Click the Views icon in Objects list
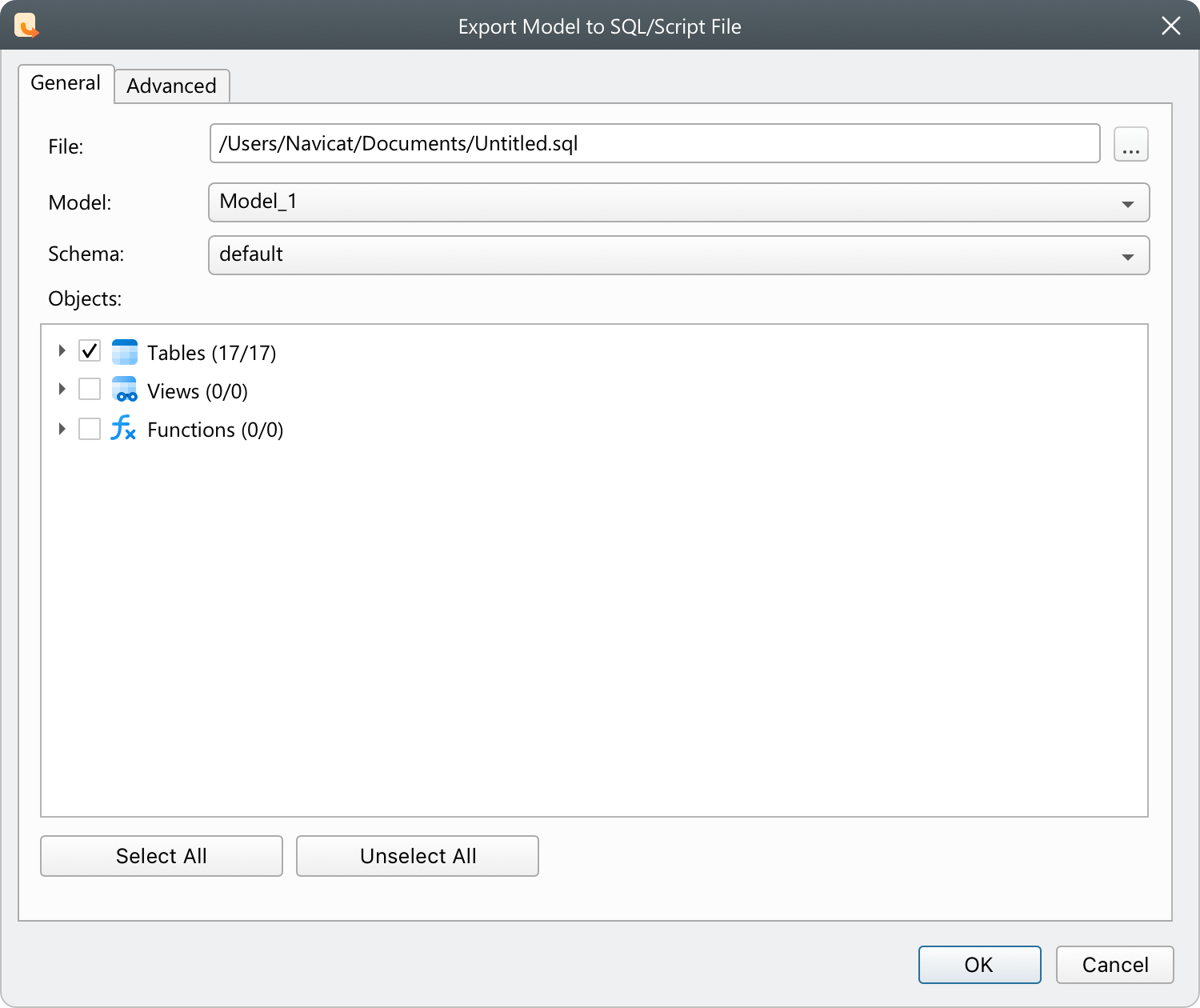 pos(125,390)
